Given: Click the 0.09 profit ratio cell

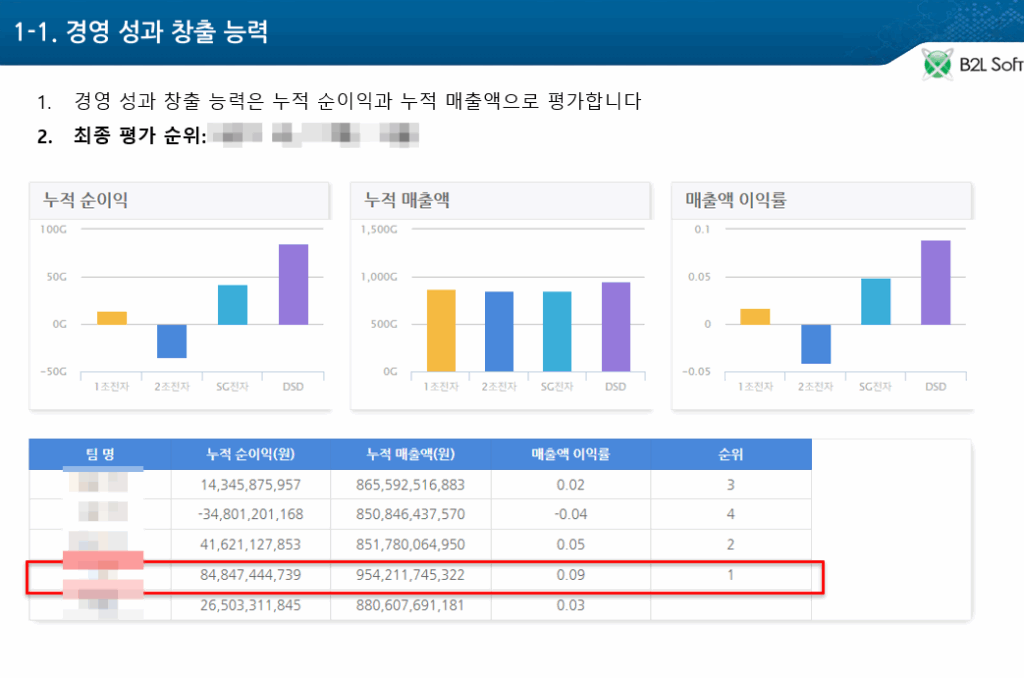Looking at the screenshot, I should click(570, 576).
